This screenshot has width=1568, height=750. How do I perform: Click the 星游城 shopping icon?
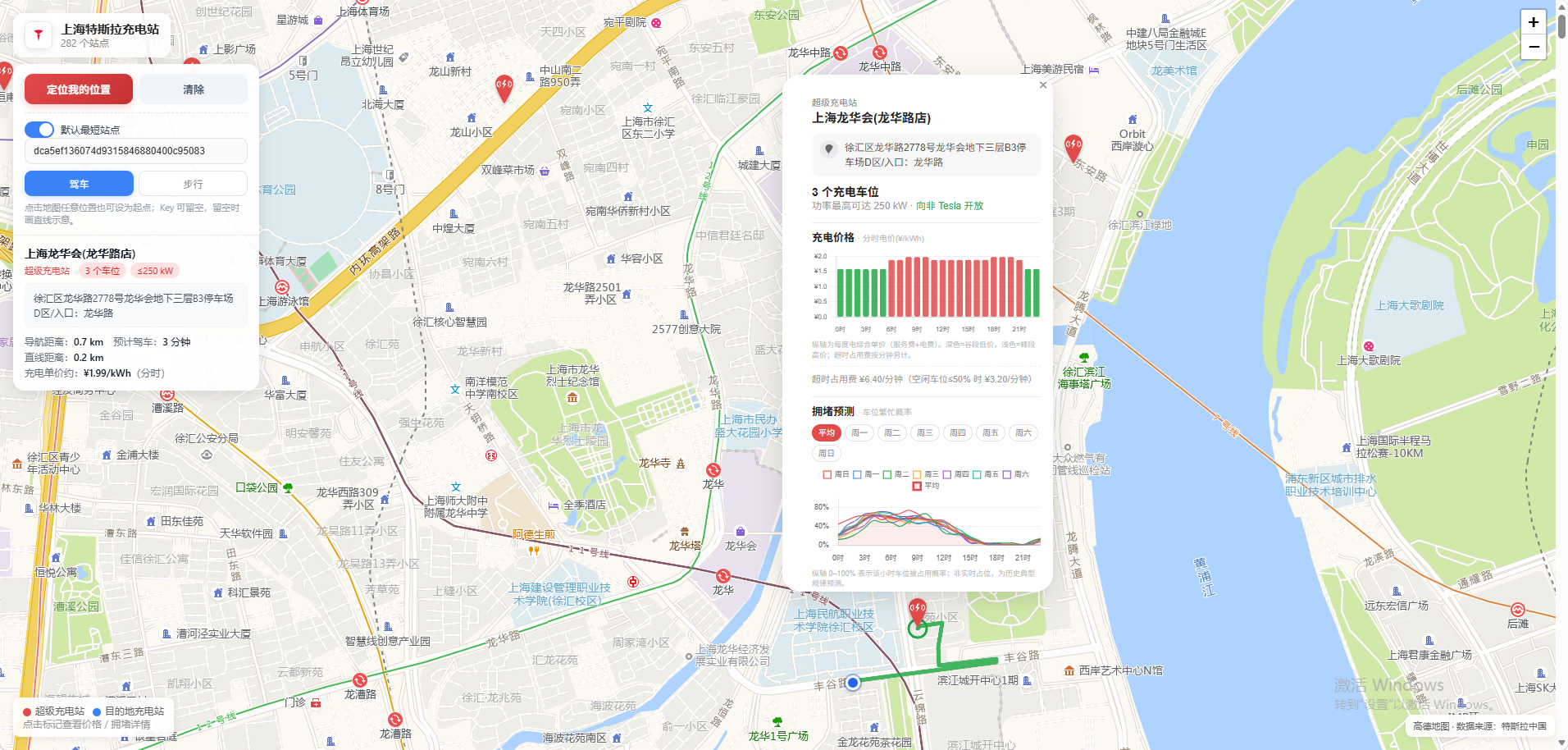point(317,20)
